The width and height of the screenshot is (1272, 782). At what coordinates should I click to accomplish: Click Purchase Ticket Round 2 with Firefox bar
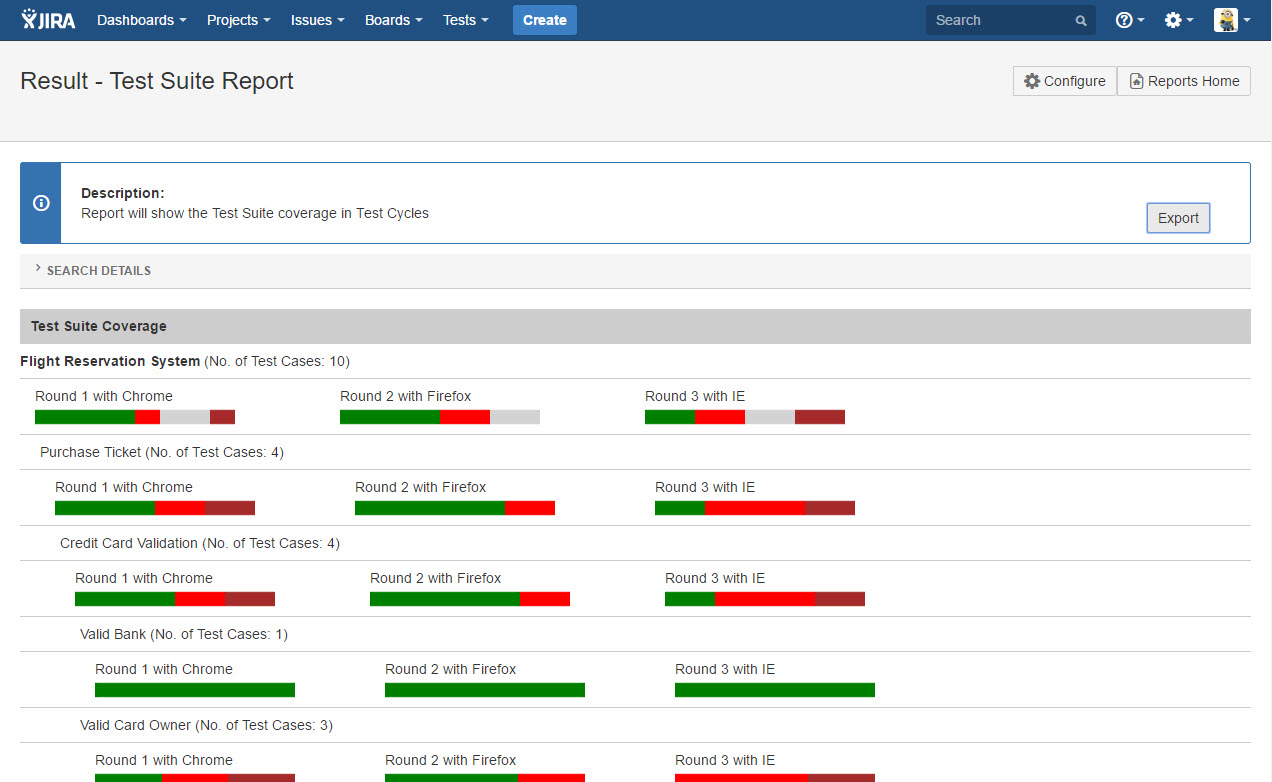[455, 508]
